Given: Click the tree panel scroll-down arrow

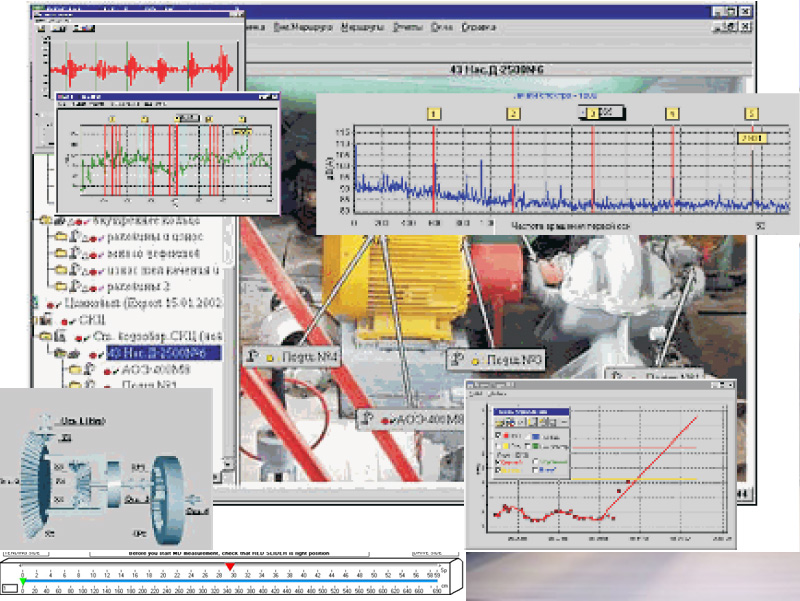Looking at the screenshot, I should pyautogui.click(x=228, y=464).
